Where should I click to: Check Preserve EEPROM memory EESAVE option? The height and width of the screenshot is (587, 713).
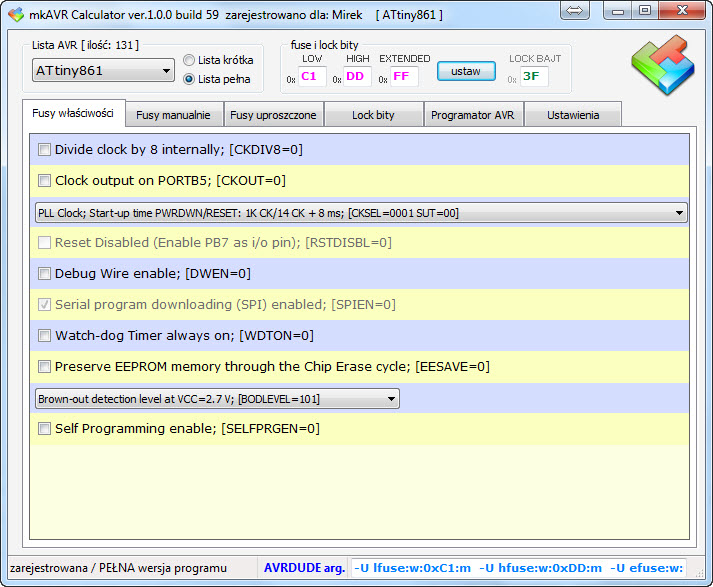point(44,366)
